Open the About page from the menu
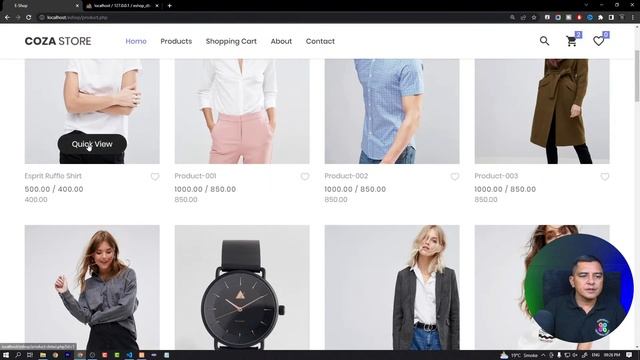 (x=281, y=41)
